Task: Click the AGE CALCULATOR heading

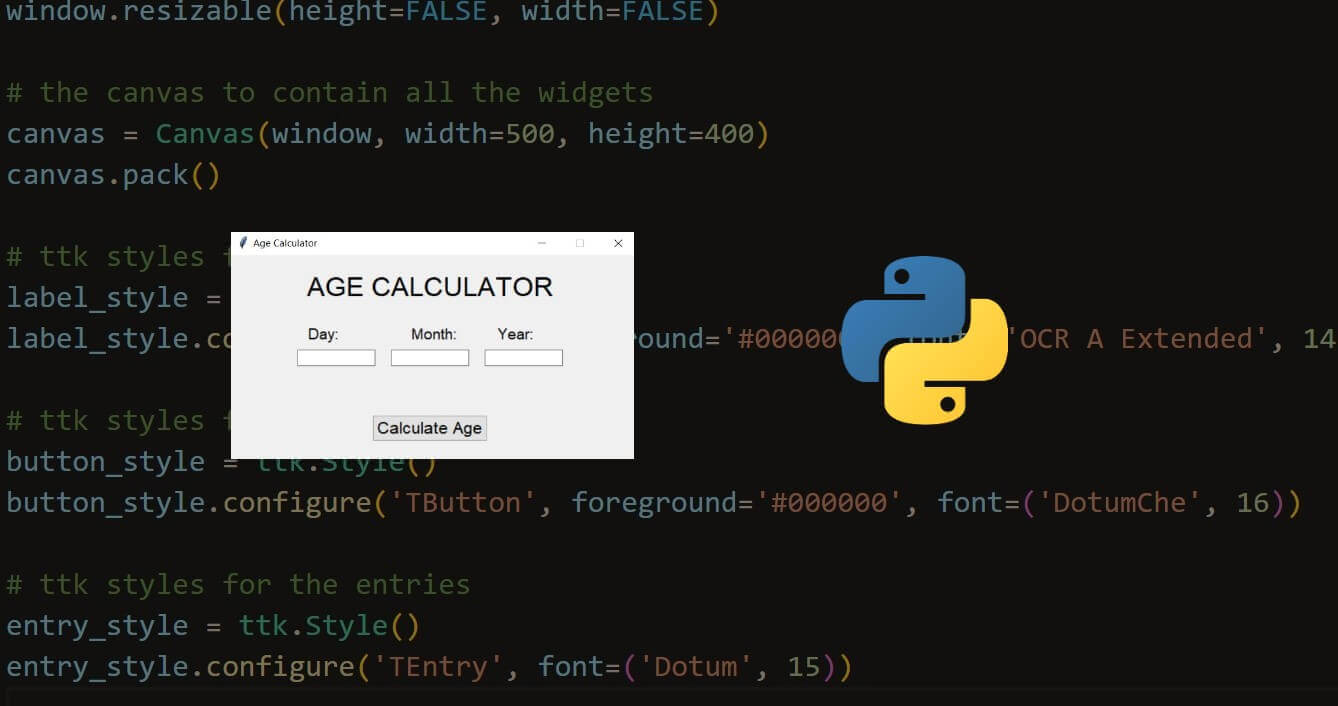Action: click(430, 287)
